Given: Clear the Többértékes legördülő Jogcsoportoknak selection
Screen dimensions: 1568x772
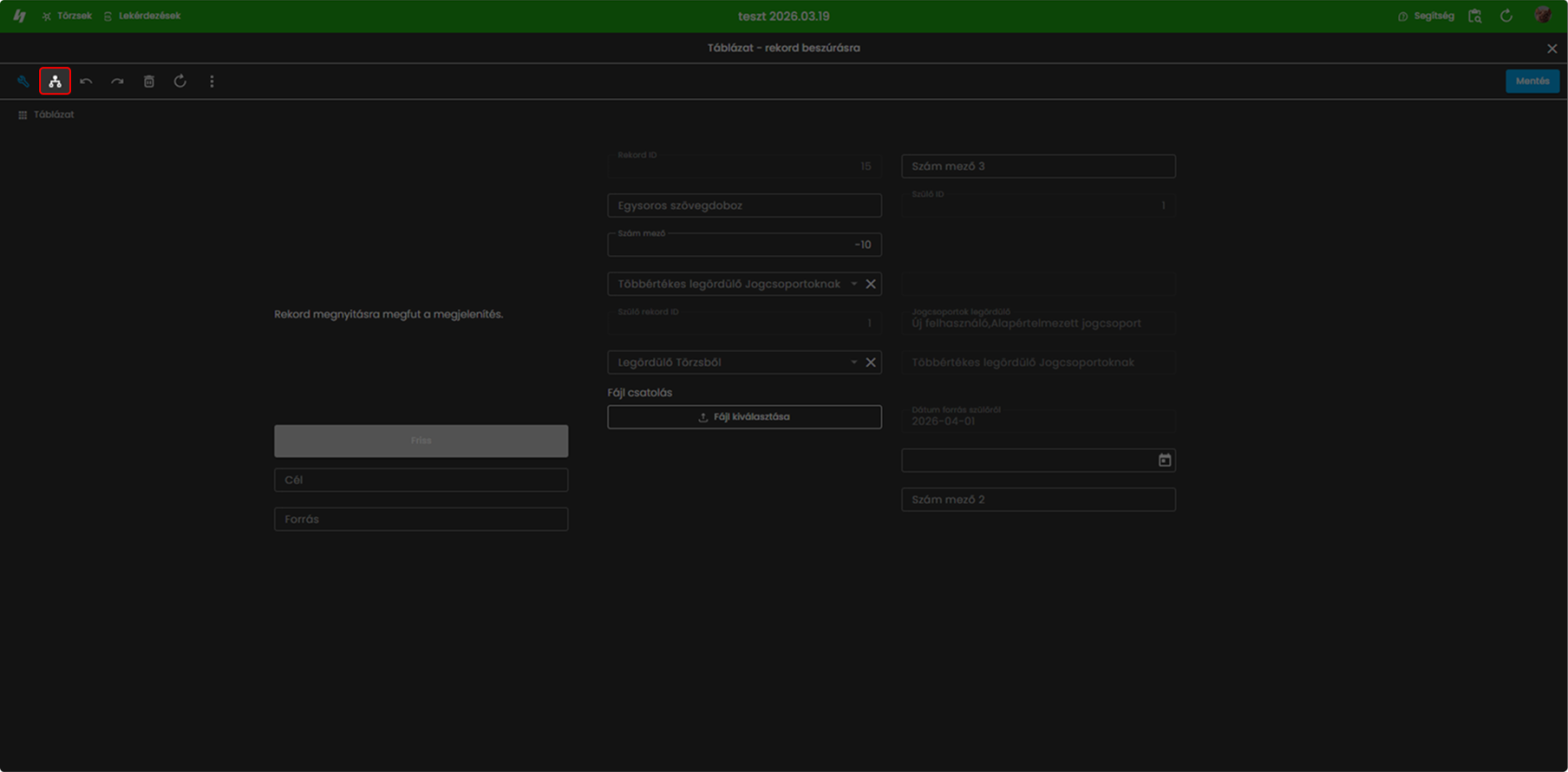Looking at the screenshot, I should (871, 284).
